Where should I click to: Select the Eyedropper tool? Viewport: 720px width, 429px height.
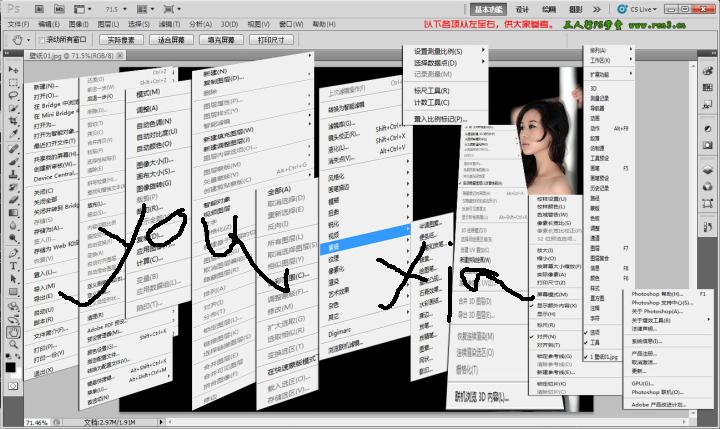click(x=13, y=134)
